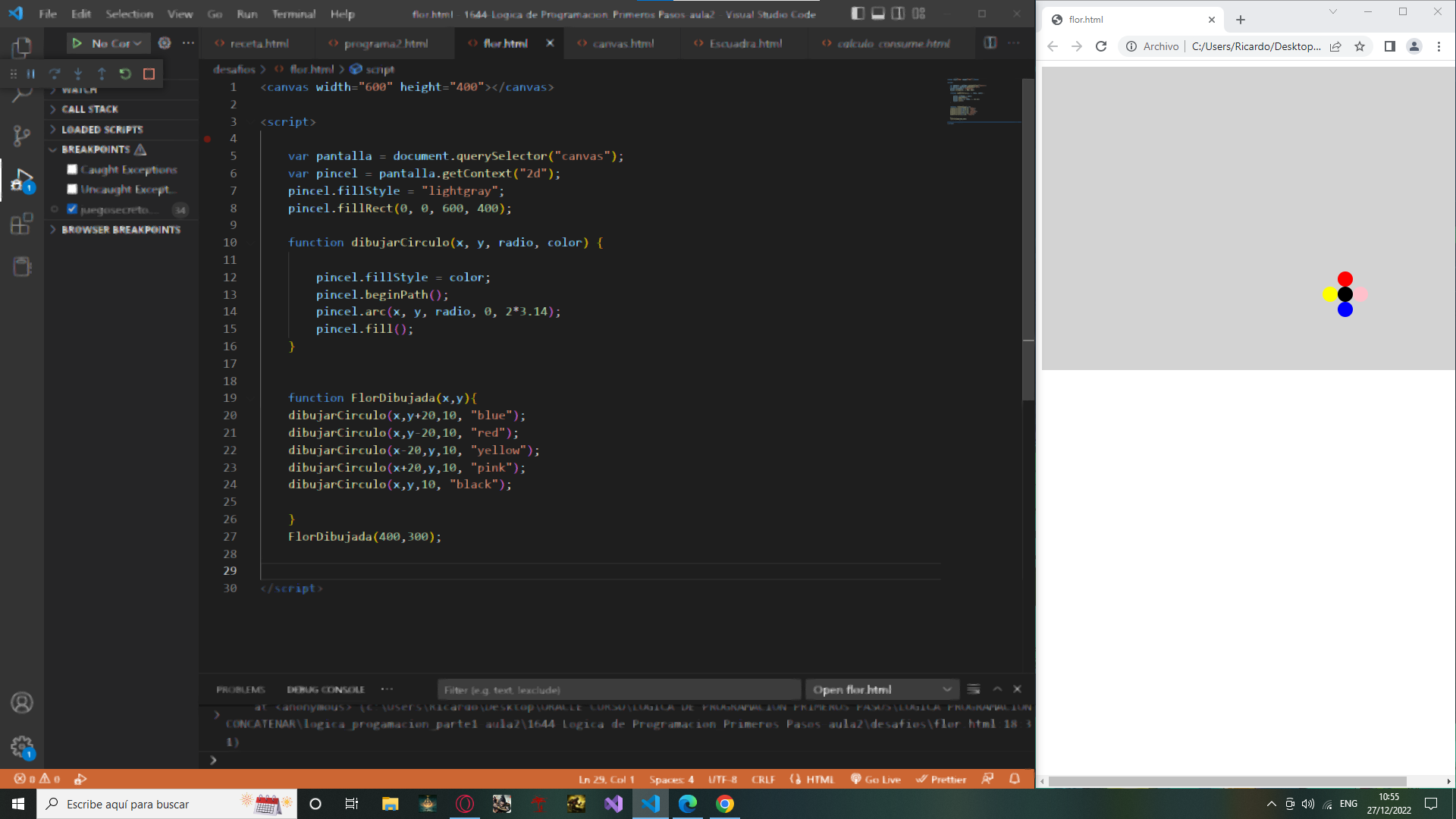The image size is (1456, 819).
Task: Select the canvas.html editor tab
Action: [x=621, y=43]
